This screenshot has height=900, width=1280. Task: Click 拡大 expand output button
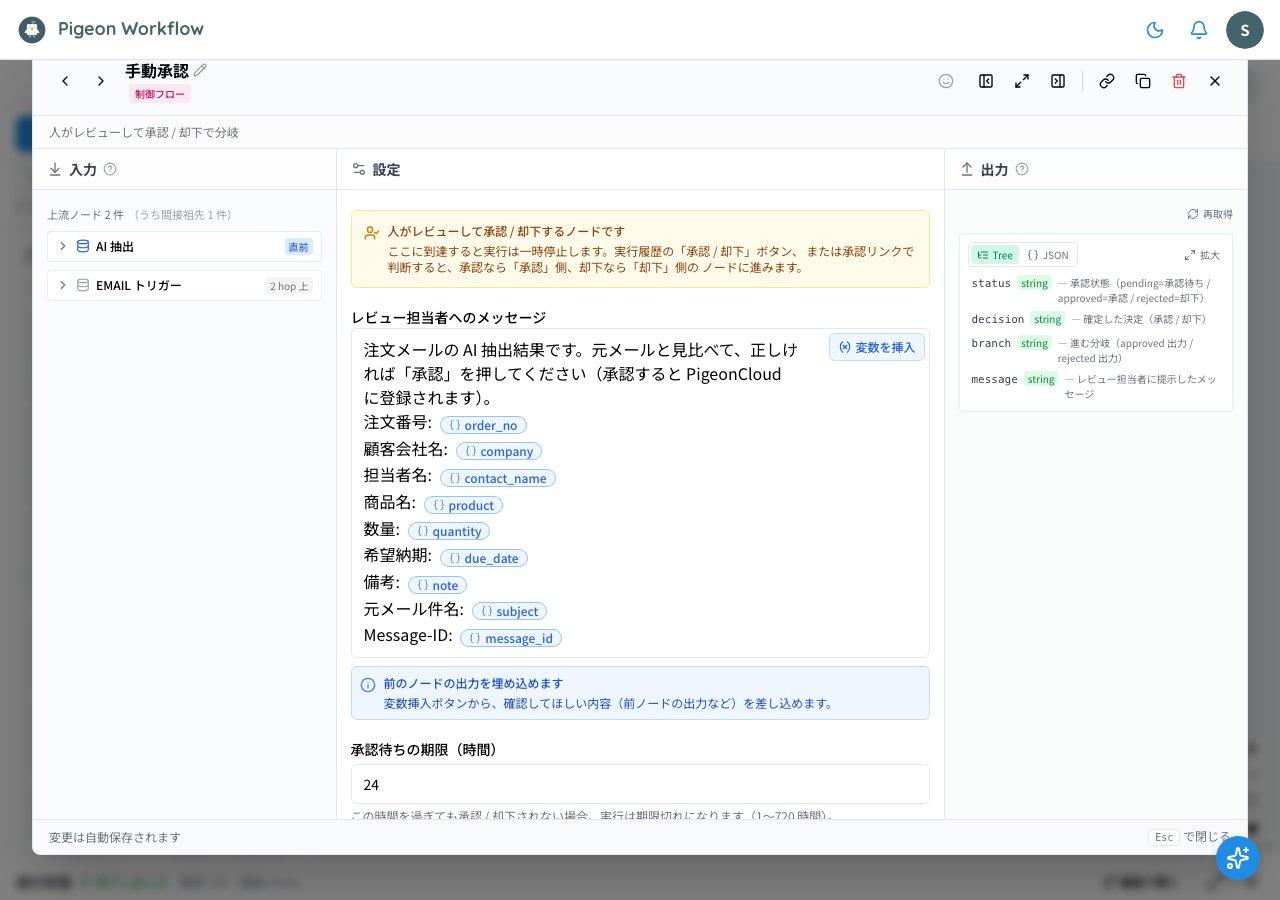(1202, 255)
